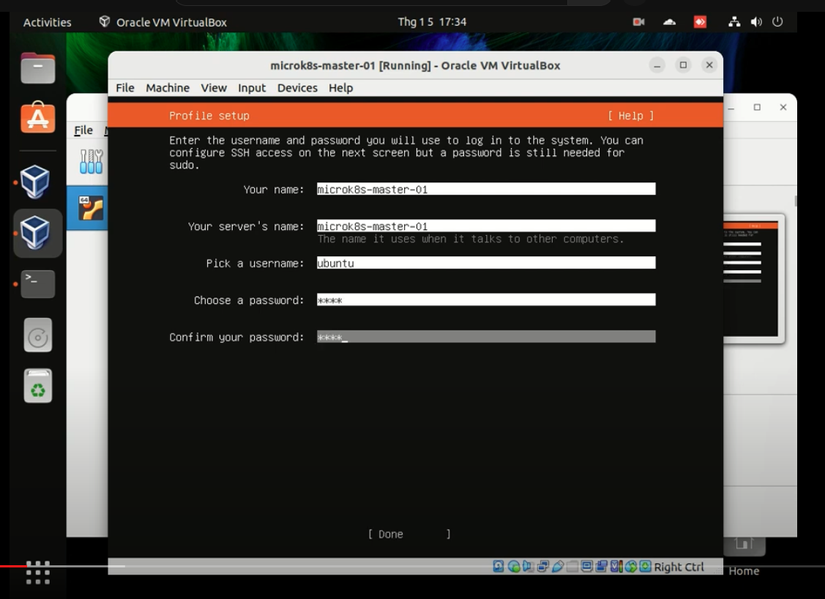Click the shared folders status icon

point(571,567)
